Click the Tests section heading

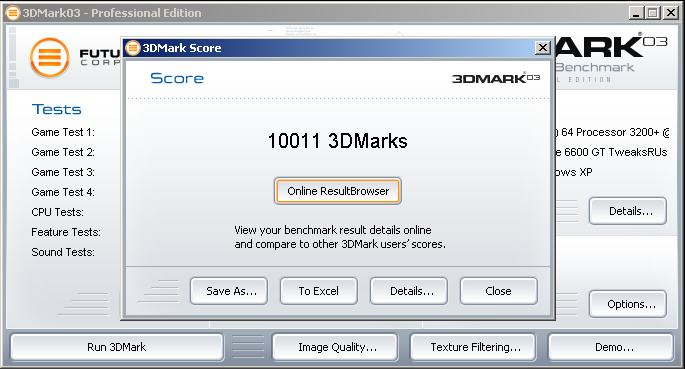[x=56, y=109]
